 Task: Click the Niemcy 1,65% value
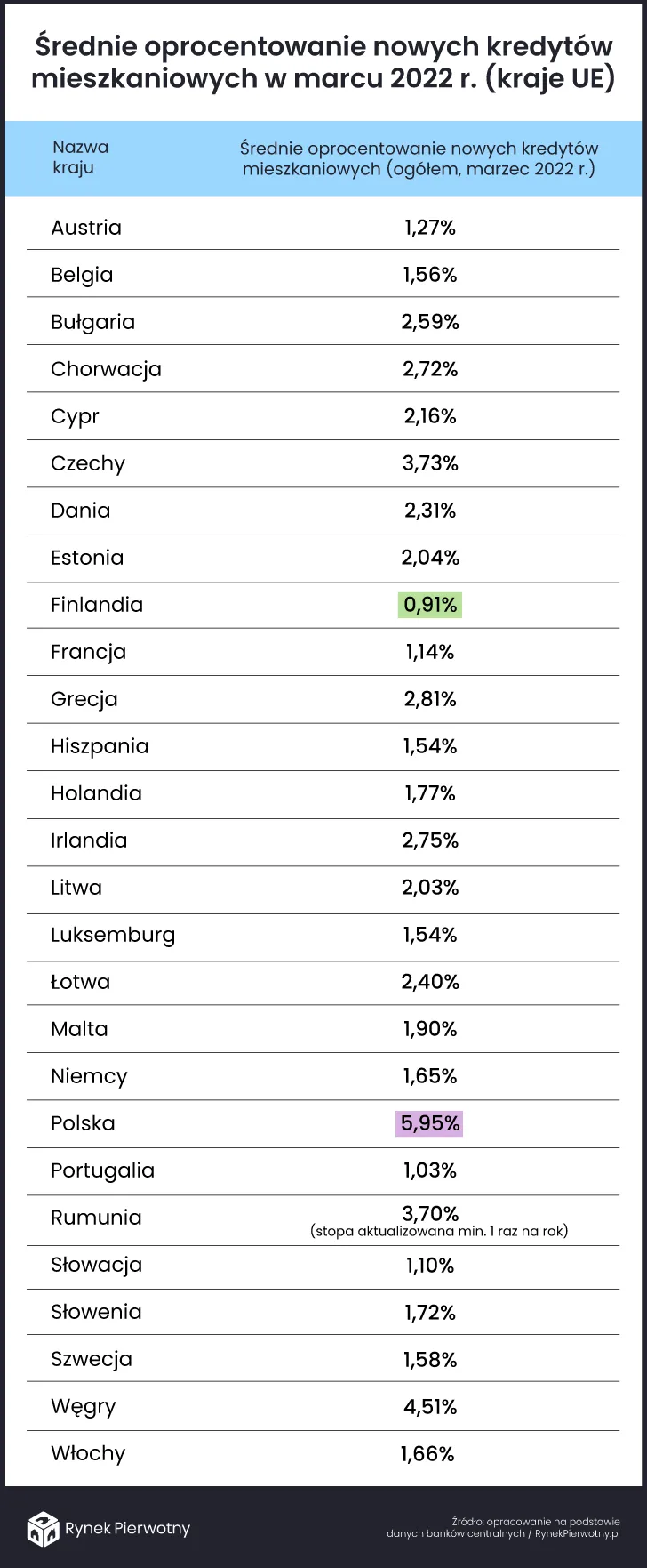tap(430, 1076)
